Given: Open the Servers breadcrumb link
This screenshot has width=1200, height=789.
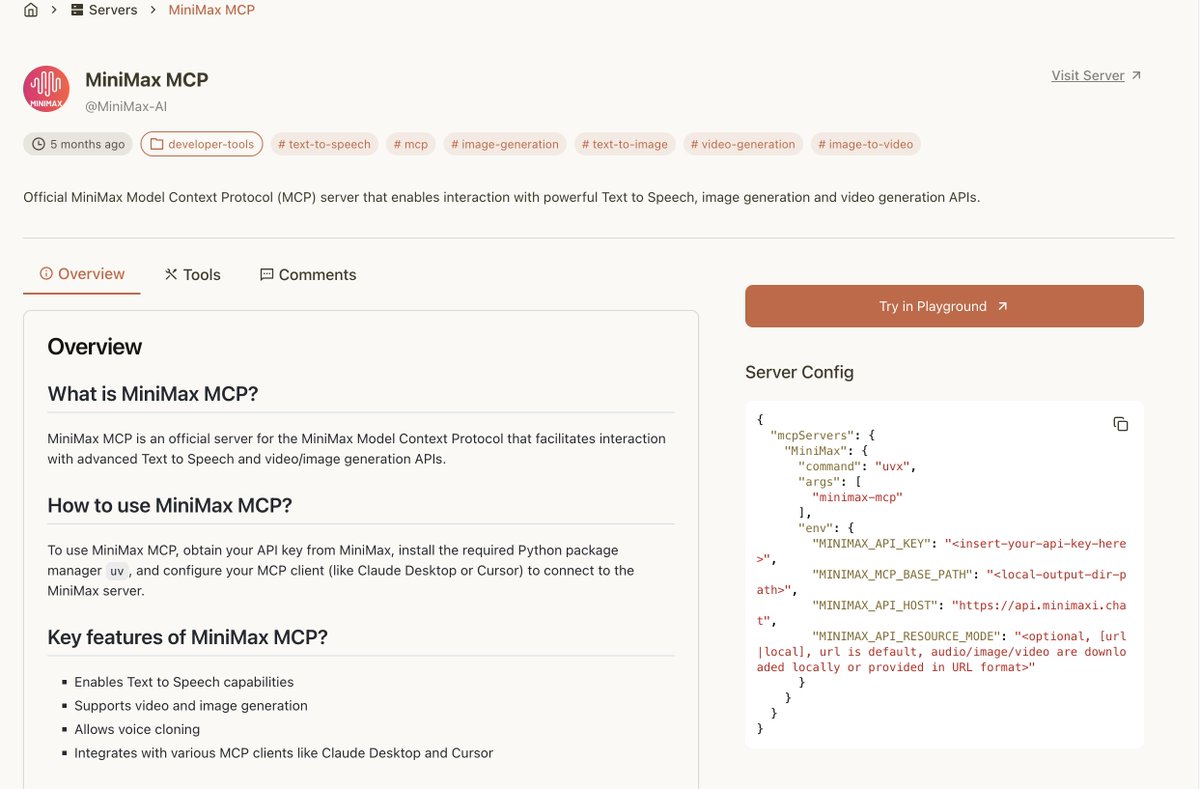Looking at the screenshot, I should point(105,10).
